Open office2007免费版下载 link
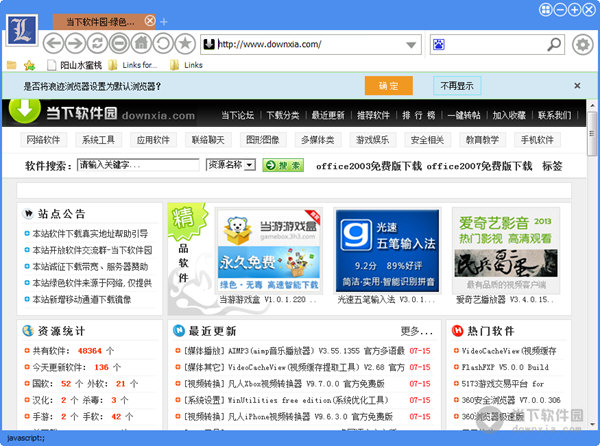This screenshot has width=600, height=446. [x=479, y=166]
